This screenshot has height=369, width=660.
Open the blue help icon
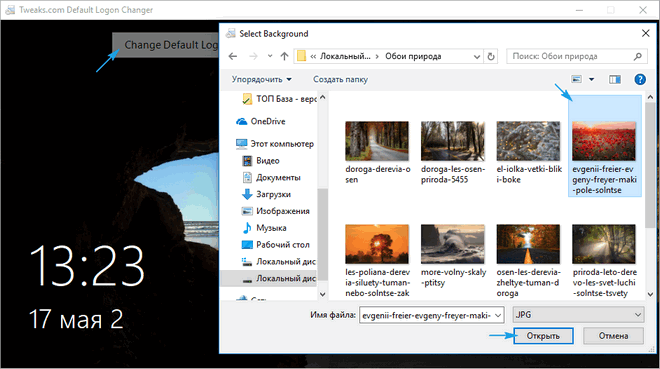pos(640,79)
